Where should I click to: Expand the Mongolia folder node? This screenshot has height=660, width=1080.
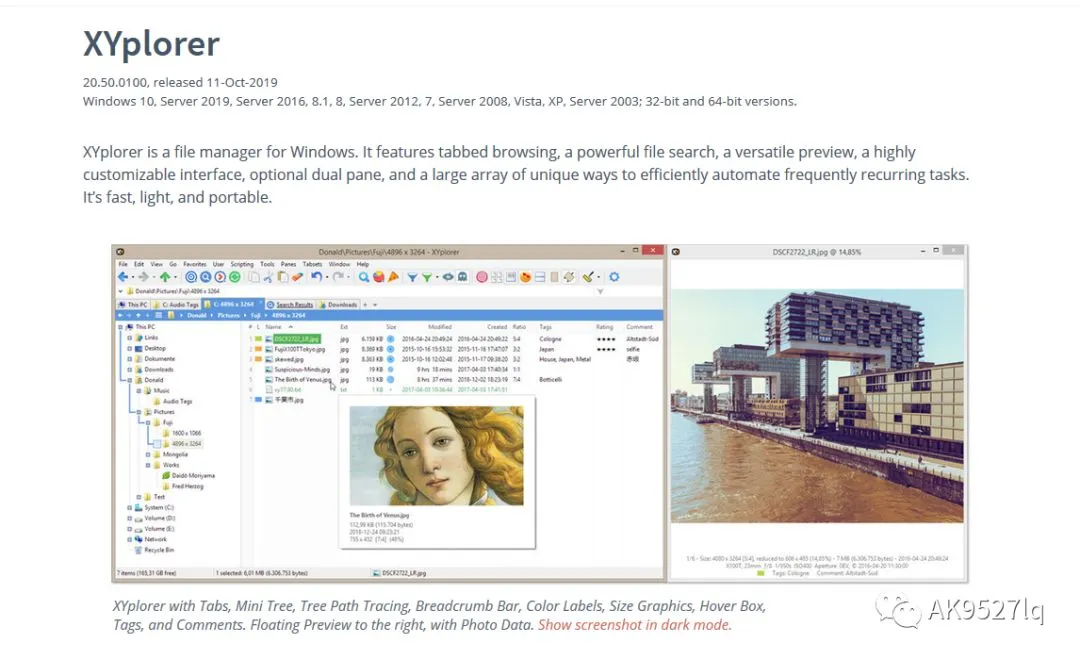[x=148, y=455]
